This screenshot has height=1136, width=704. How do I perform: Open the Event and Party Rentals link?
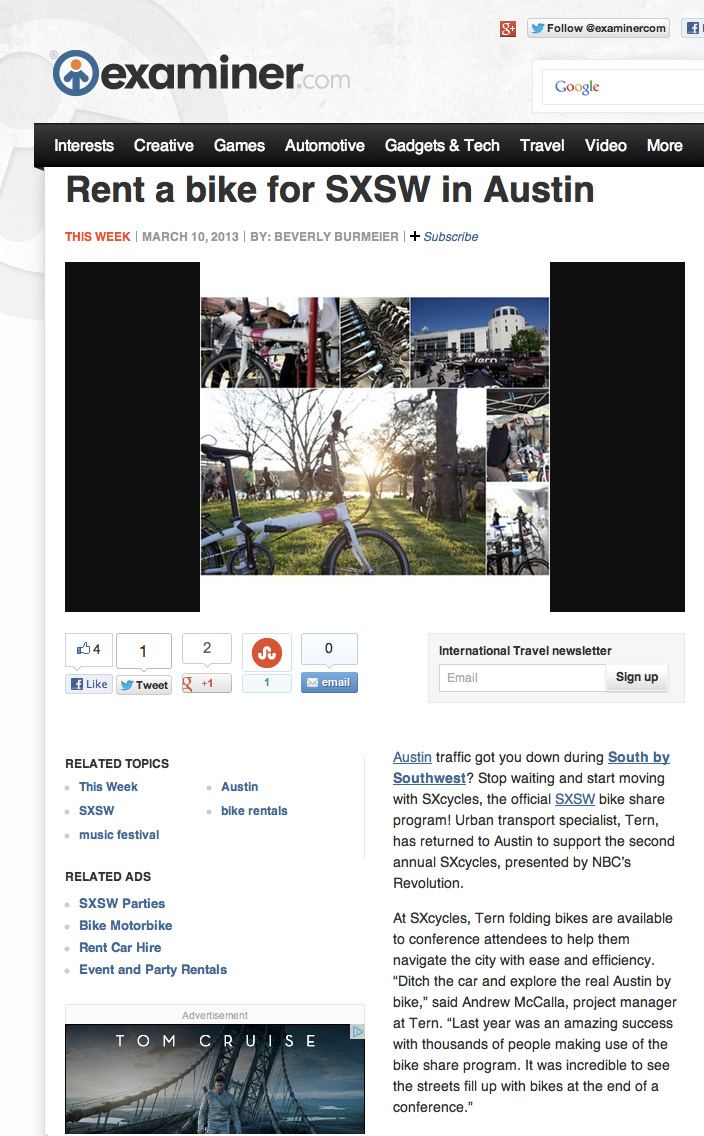[x=153, y=969]
